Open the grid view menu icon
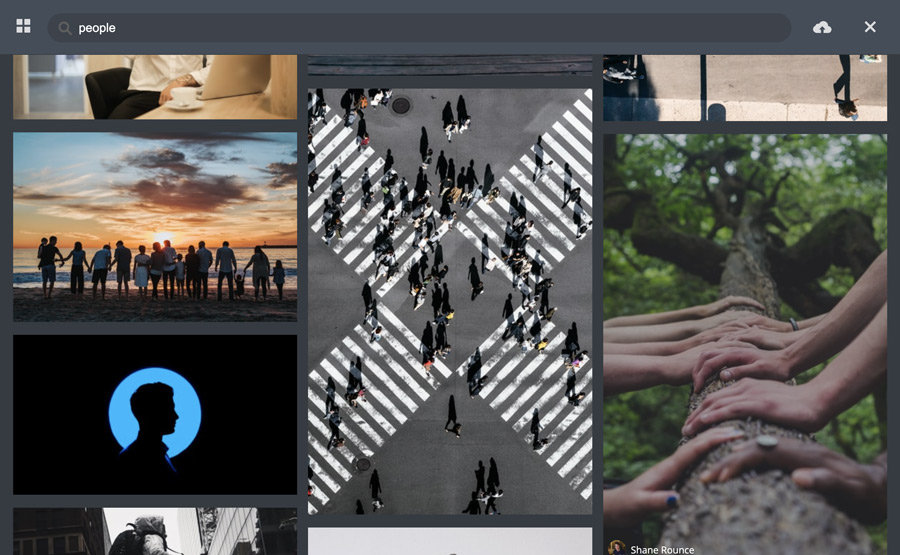 (24, 26)
